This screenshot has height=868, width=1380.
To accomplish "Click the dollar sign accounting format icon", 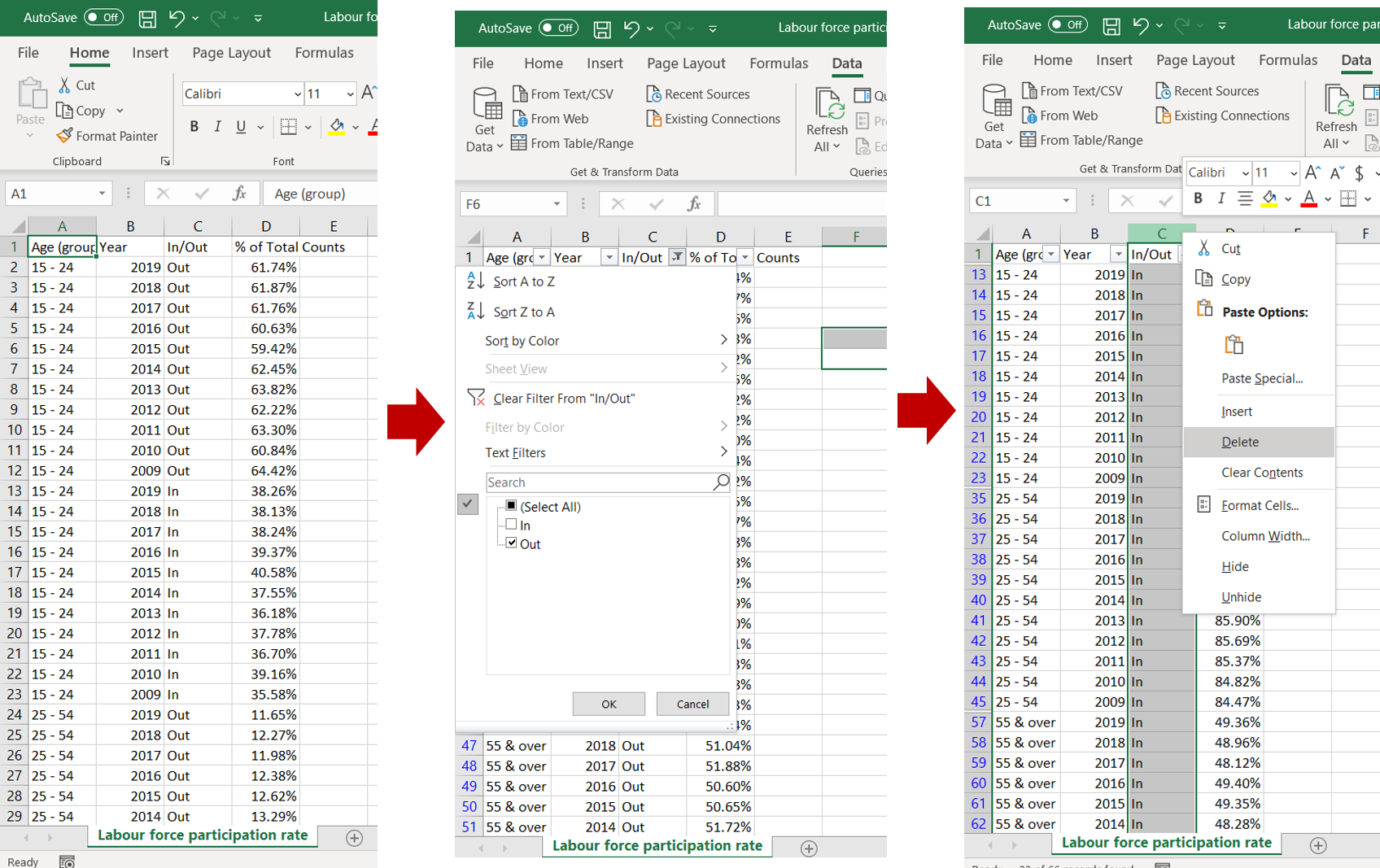I will (x=1359, y=172).
